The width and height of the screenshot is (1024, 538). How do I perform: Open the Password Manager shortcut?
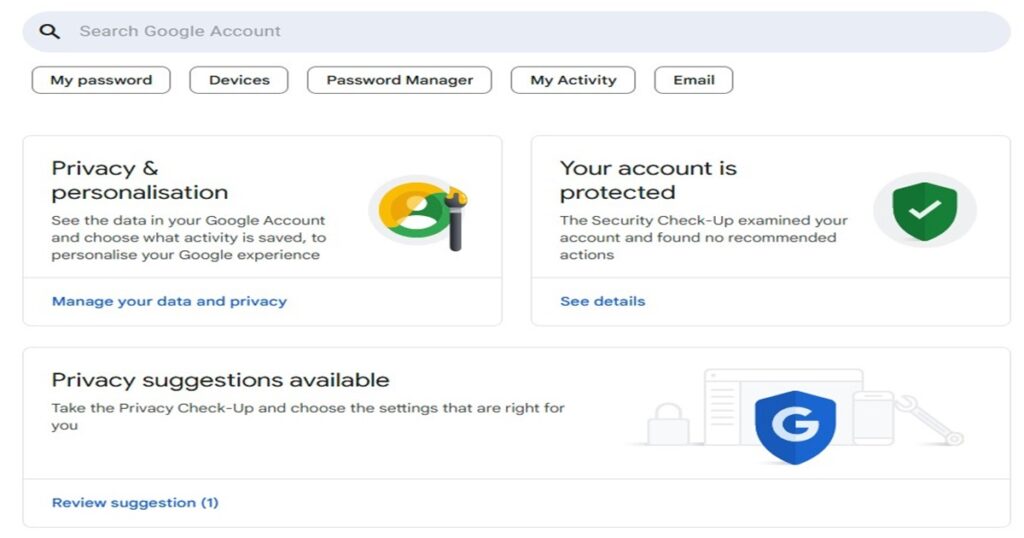(400, 80)
